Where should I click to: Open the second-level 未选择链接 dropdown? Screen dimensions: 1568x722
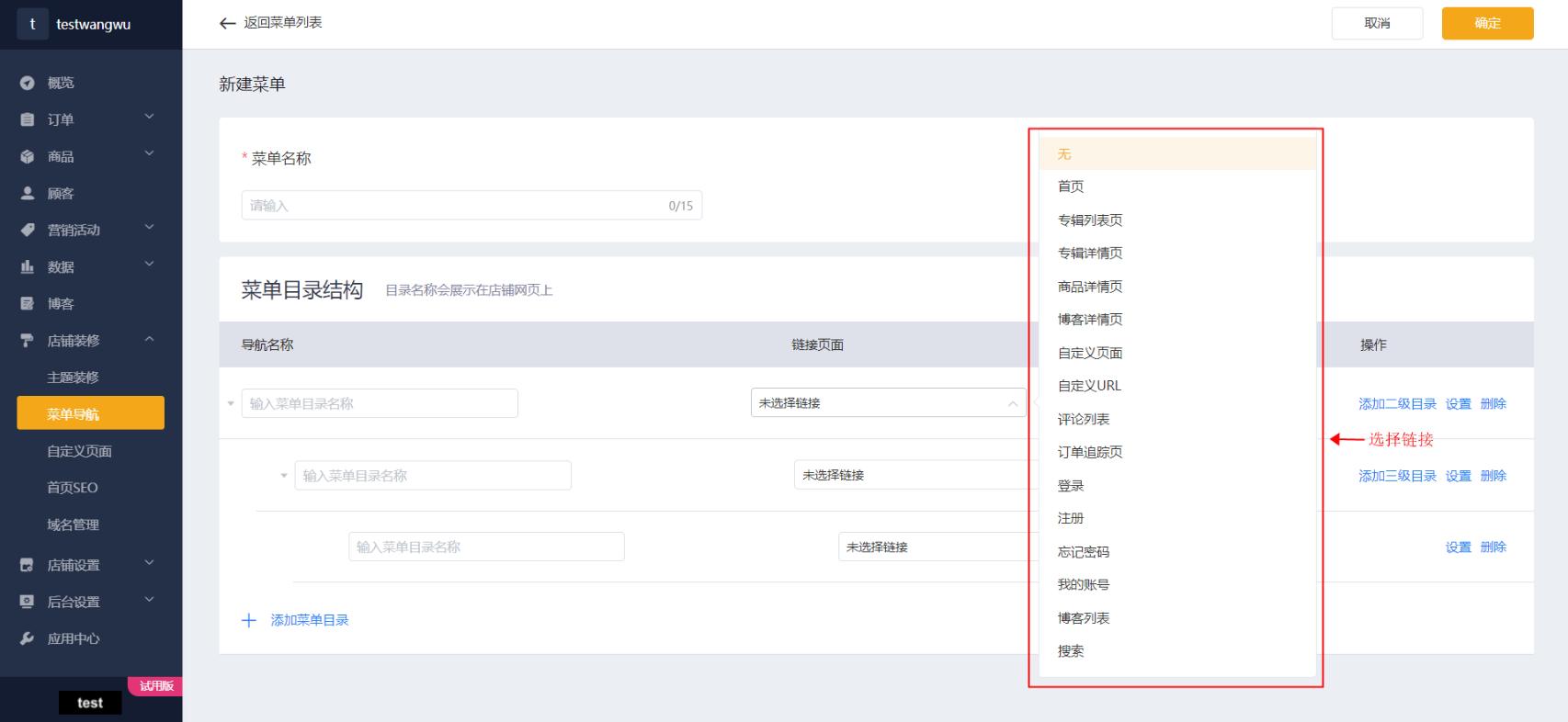910,475
